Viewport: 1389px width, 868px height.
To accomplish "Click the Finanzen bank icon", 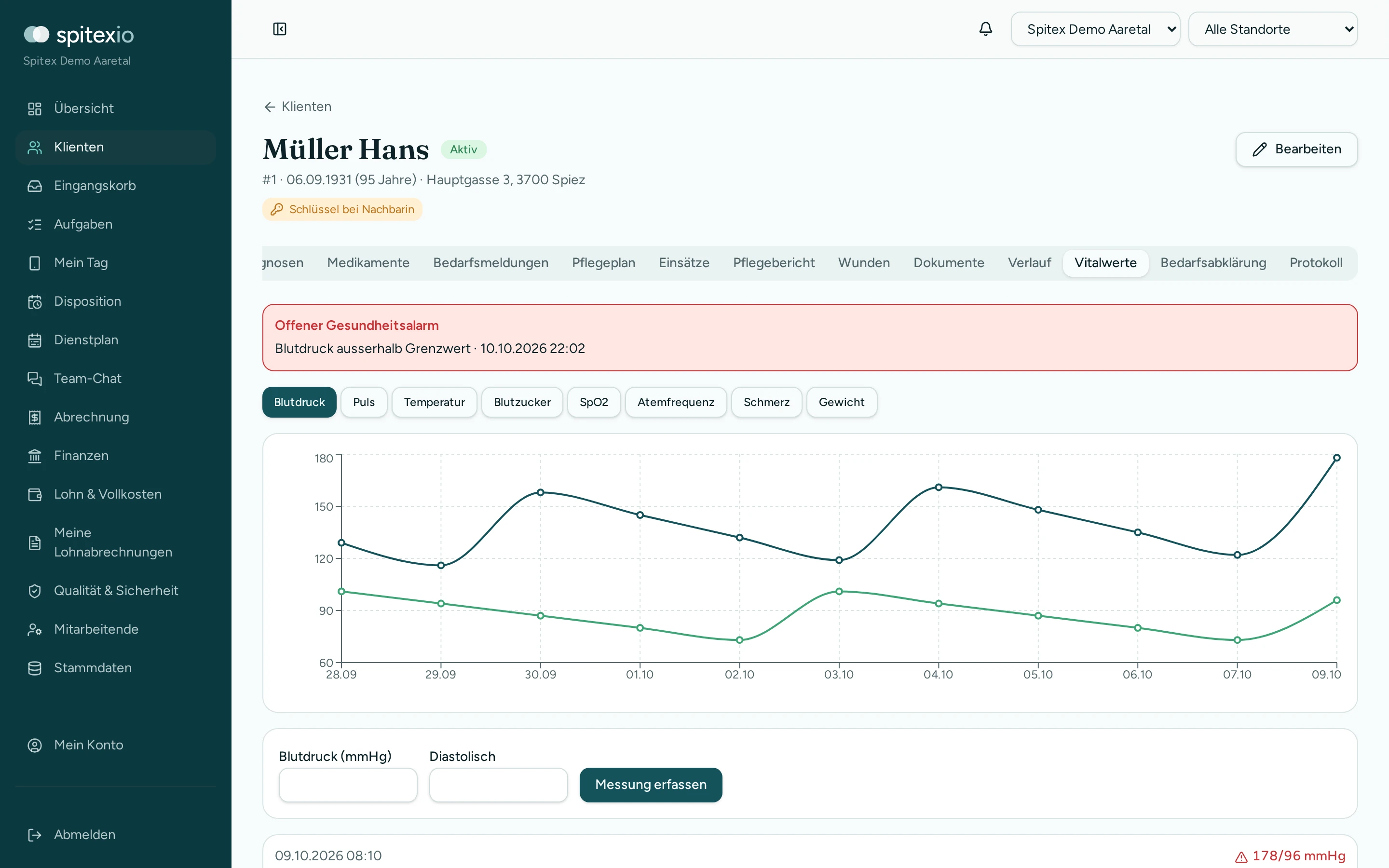I will point(34,456).
